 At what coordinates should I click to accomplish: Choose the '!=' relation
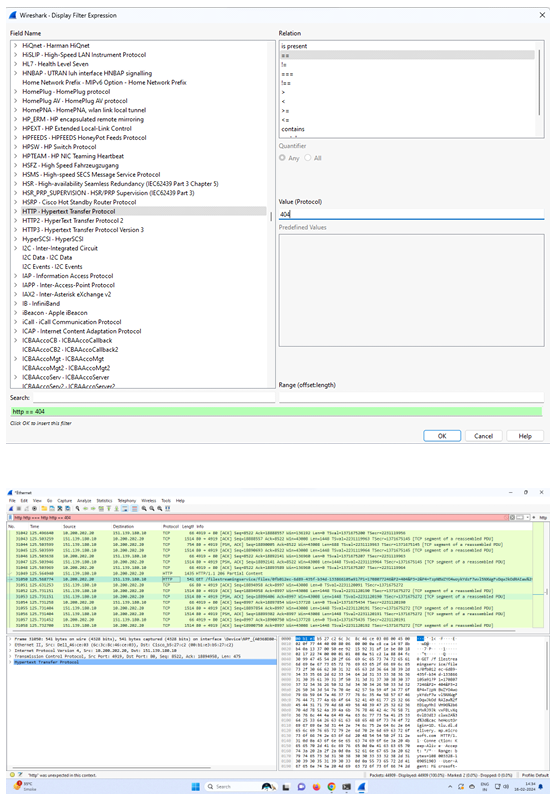click(407, 64)
